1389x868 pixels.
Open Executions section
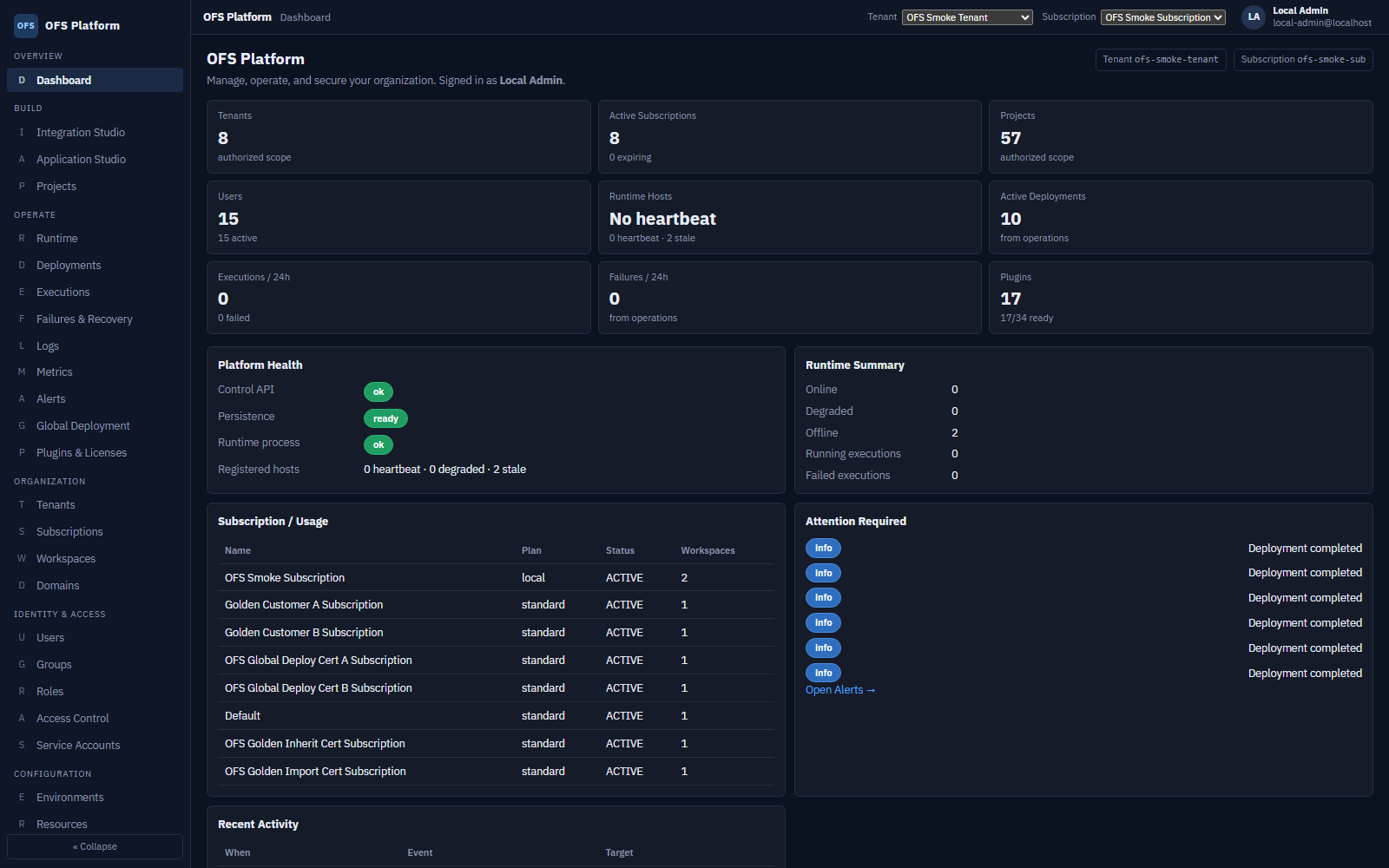coord(95,292)
